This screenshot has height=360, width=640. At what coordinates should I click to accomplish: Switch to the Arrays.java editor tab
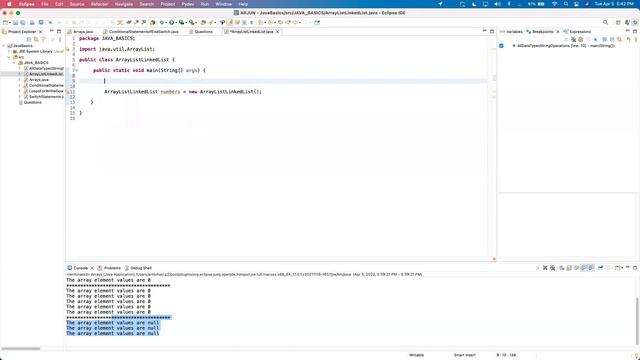pos(83,31)
